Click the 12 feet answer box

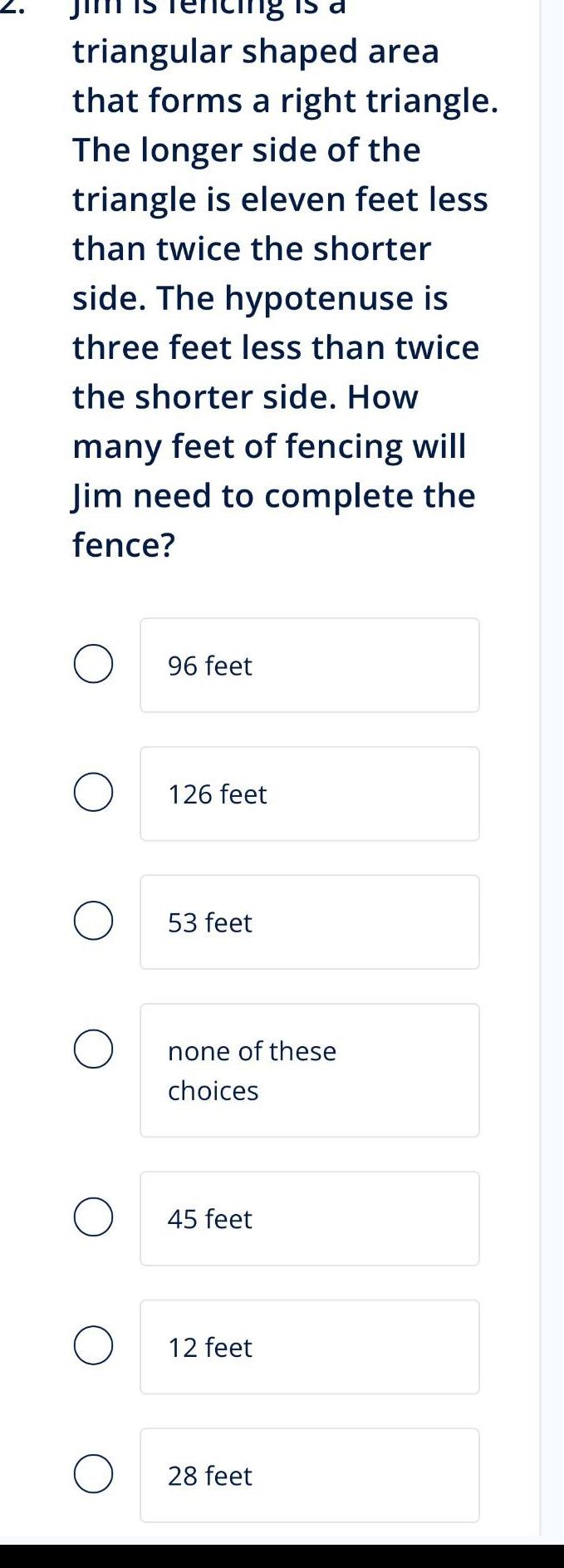(310, 1347)
